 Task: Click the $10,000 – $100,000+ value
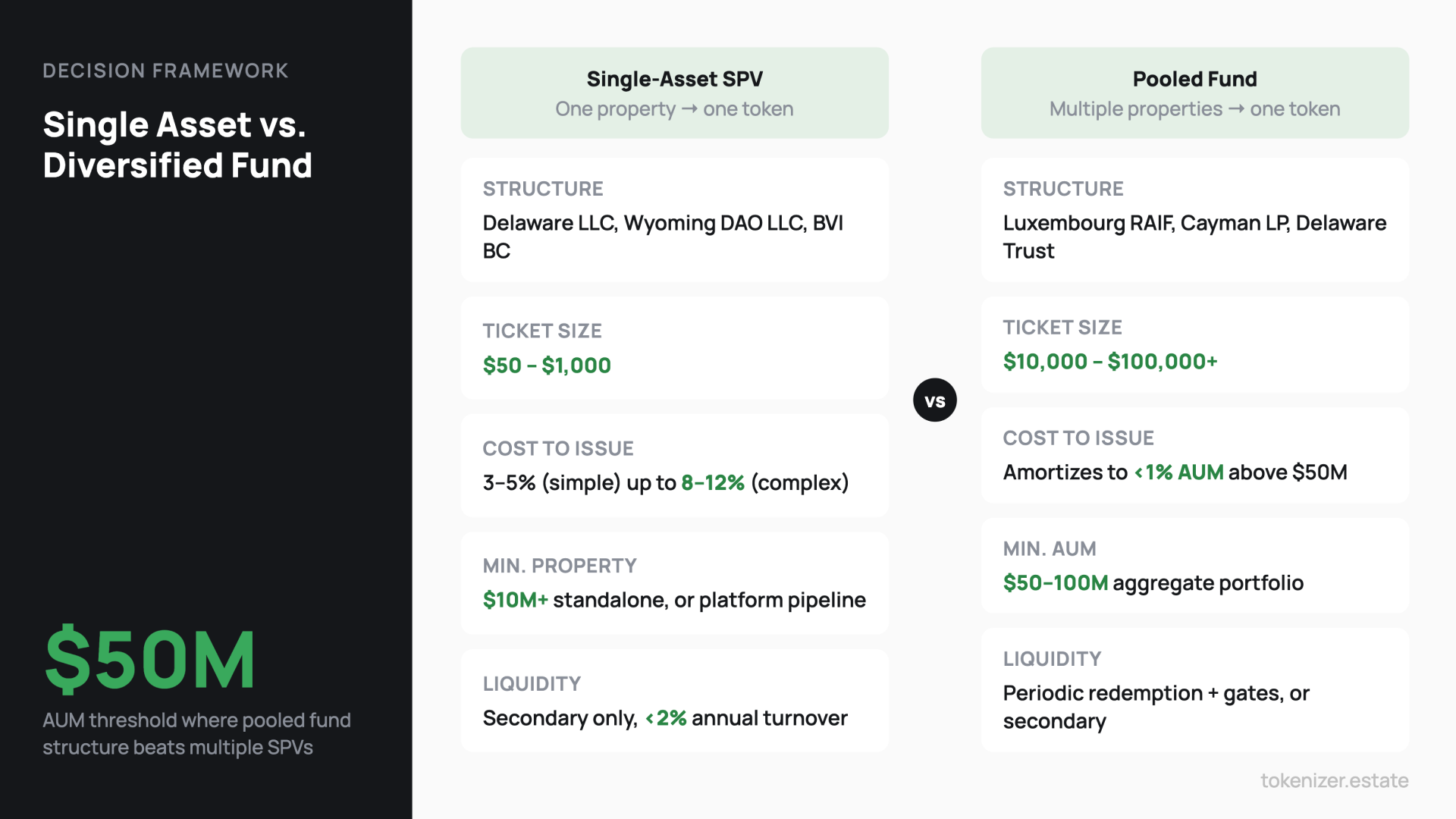tap(1109, 362)
